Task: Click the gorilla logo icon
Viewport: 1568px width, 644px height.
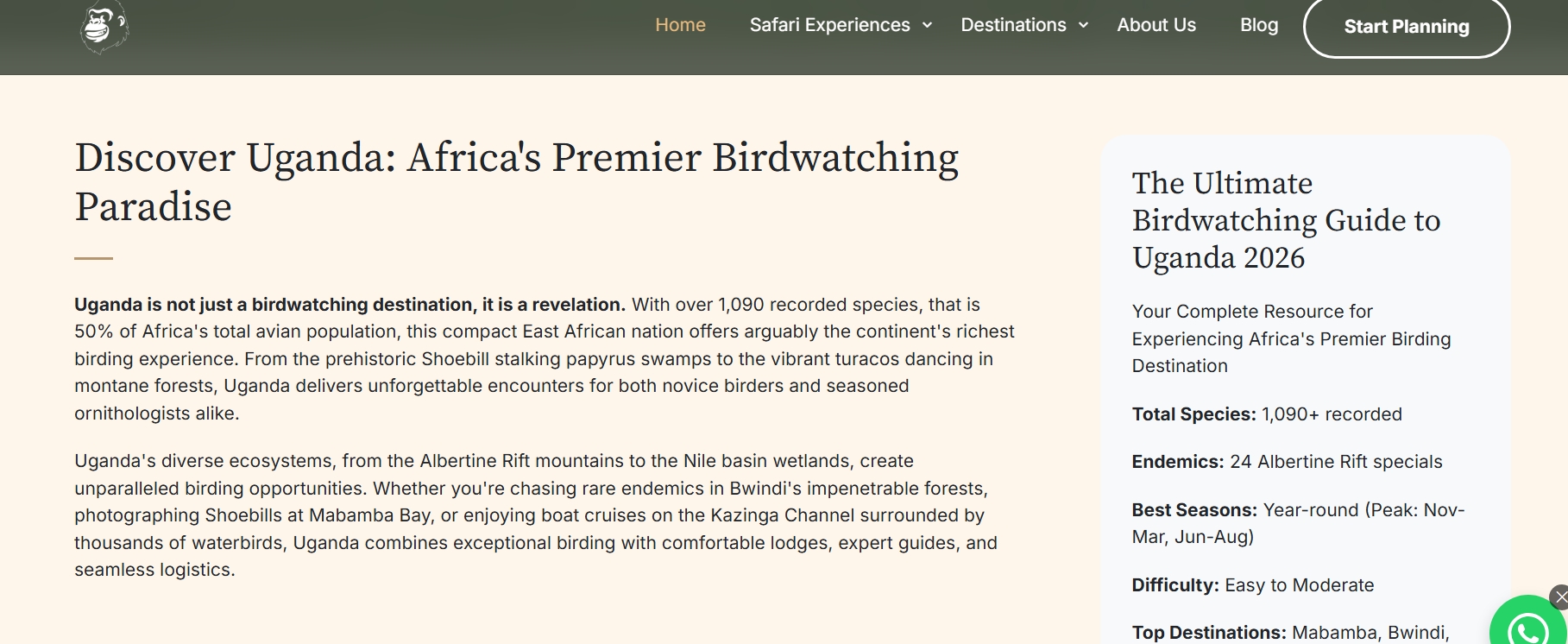Action: tap(104, 27)
